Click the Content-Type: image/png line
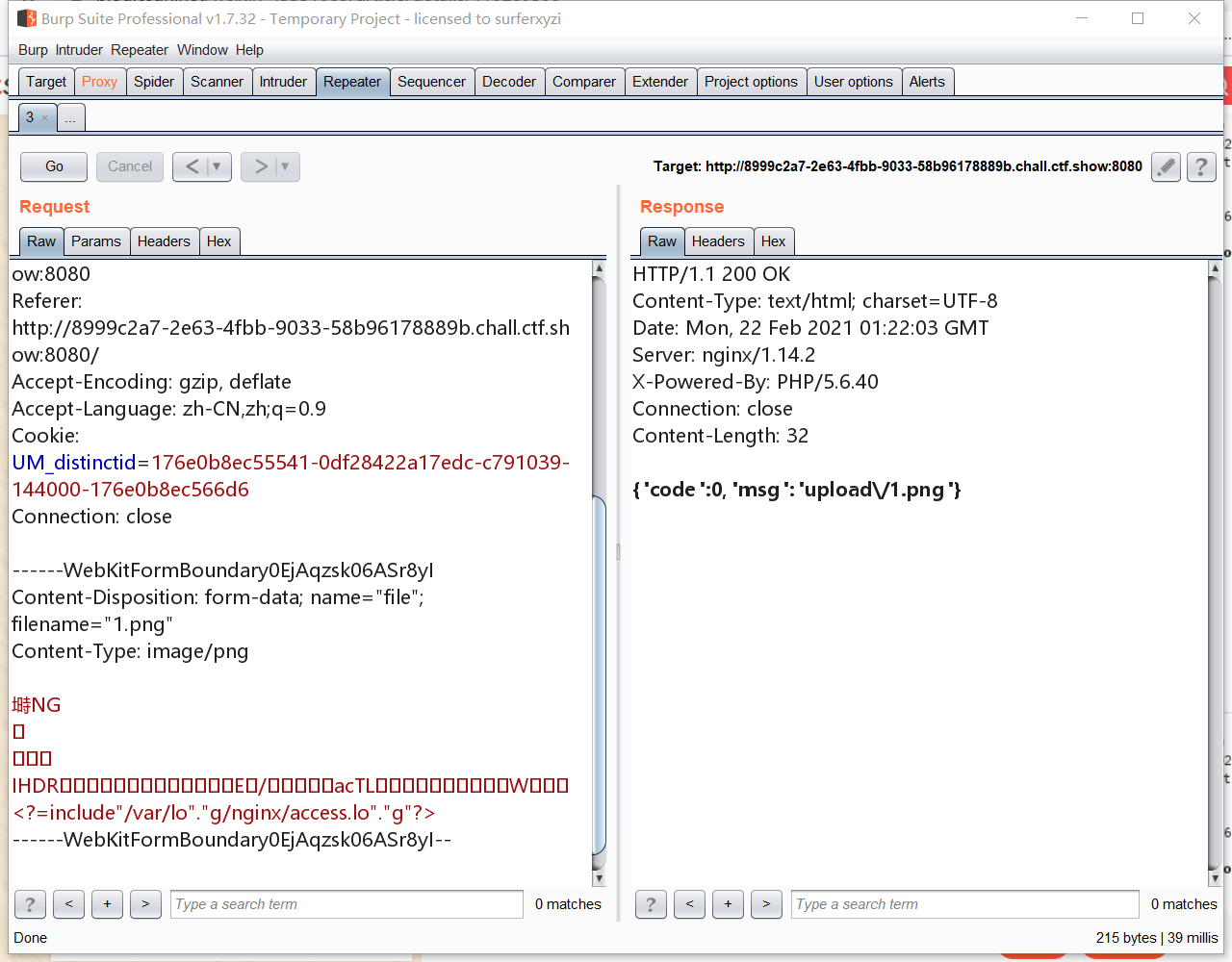The image size is (1232, 962). pyautogui.click(x=130, y=651)
